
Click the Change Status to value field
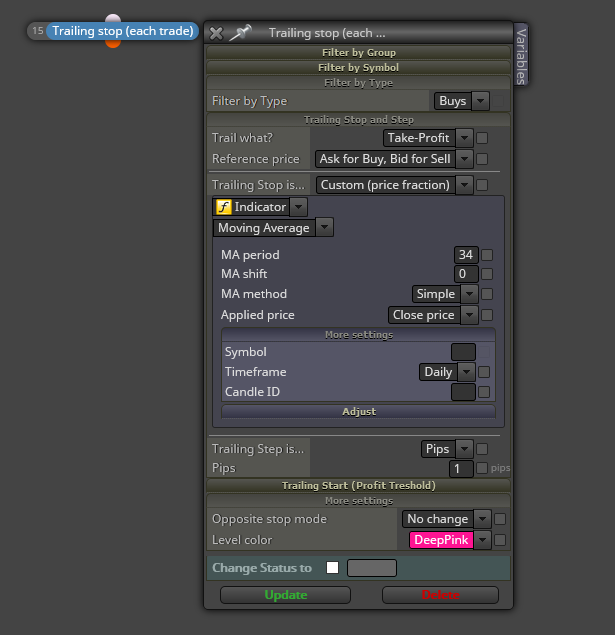tap(372, 568)
